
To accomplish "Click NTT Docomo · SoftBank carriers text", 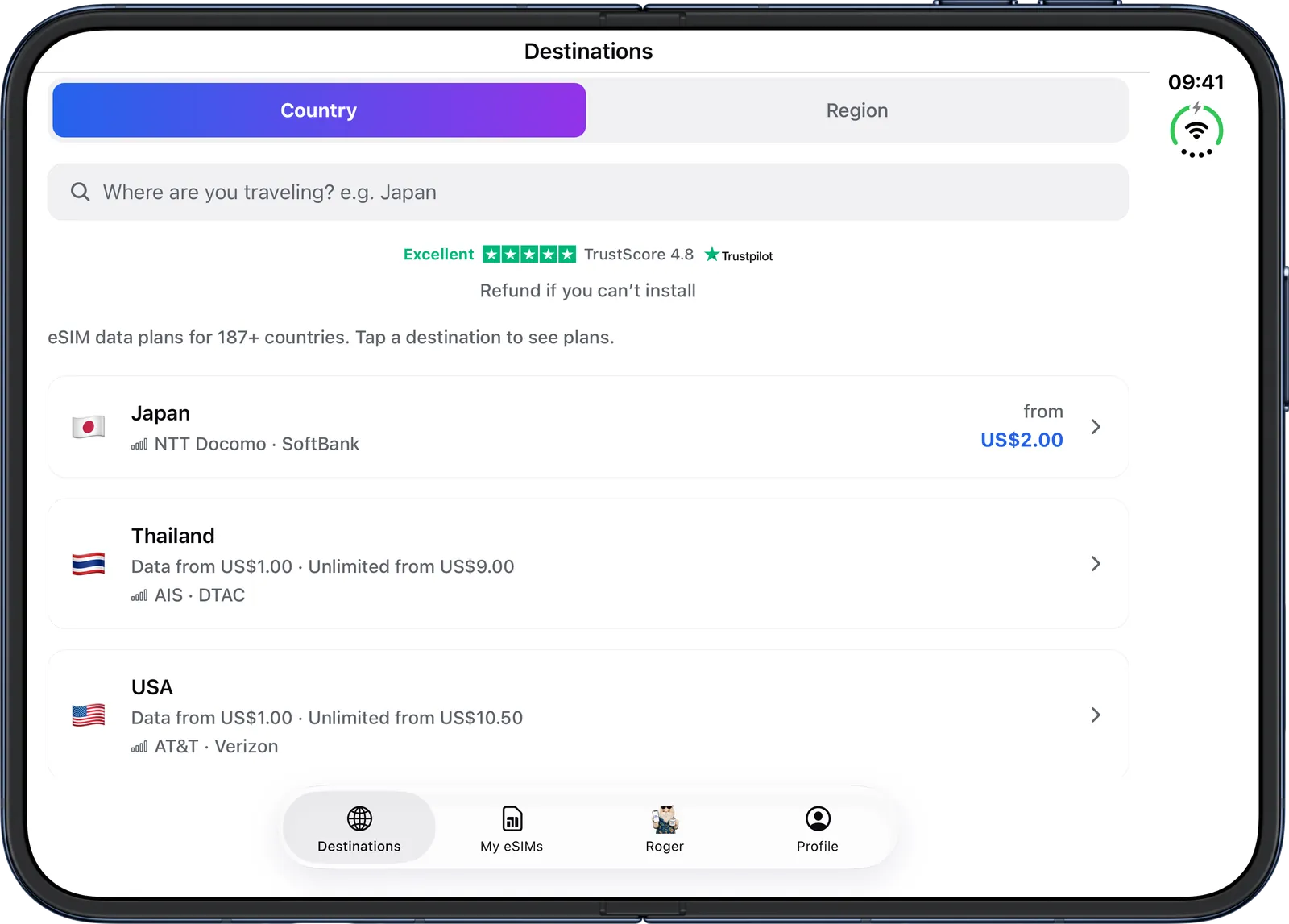I will (257, 444).
